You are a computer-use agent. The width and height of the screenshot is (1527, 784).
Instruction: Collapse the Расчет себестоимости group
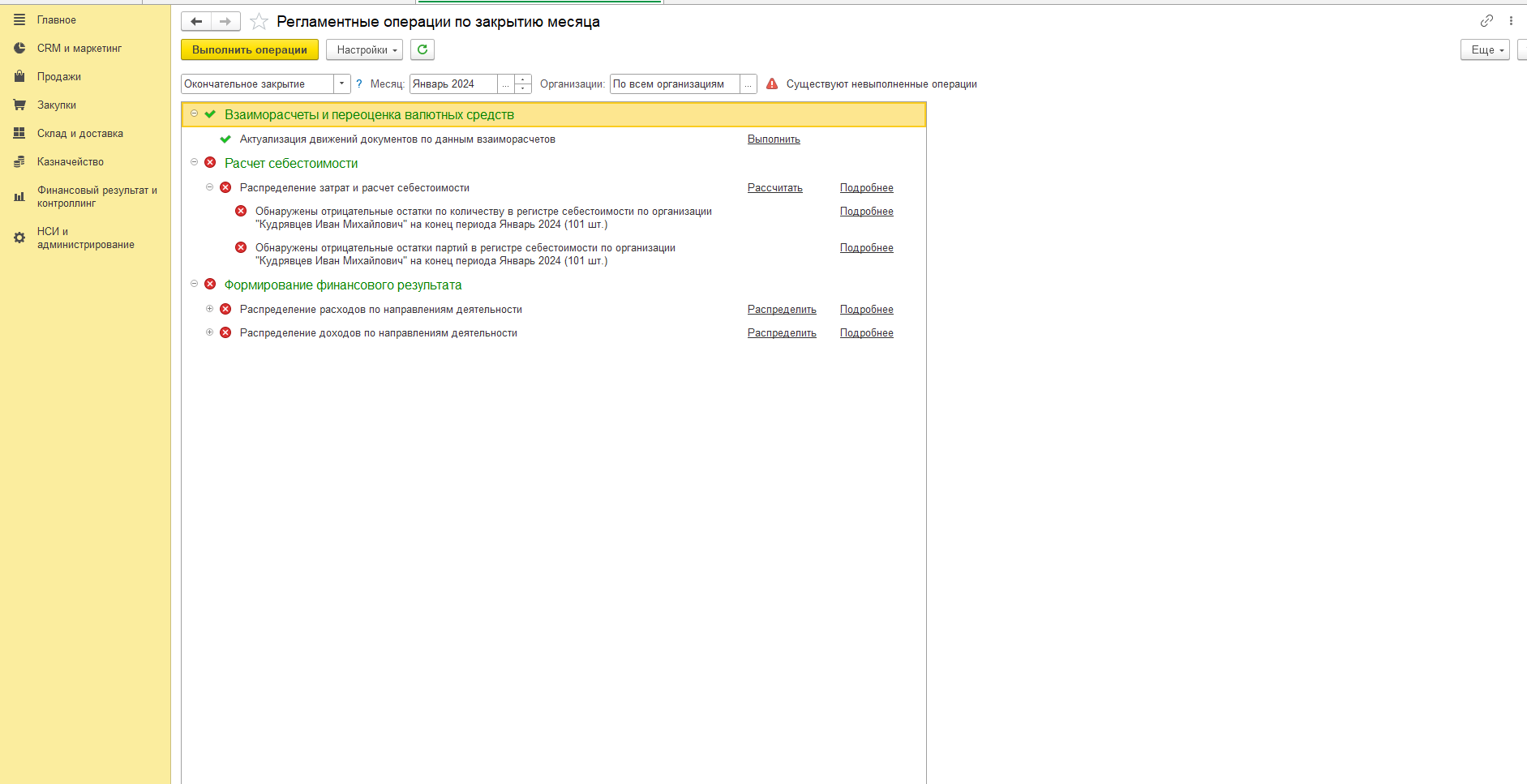pos(194,162)
